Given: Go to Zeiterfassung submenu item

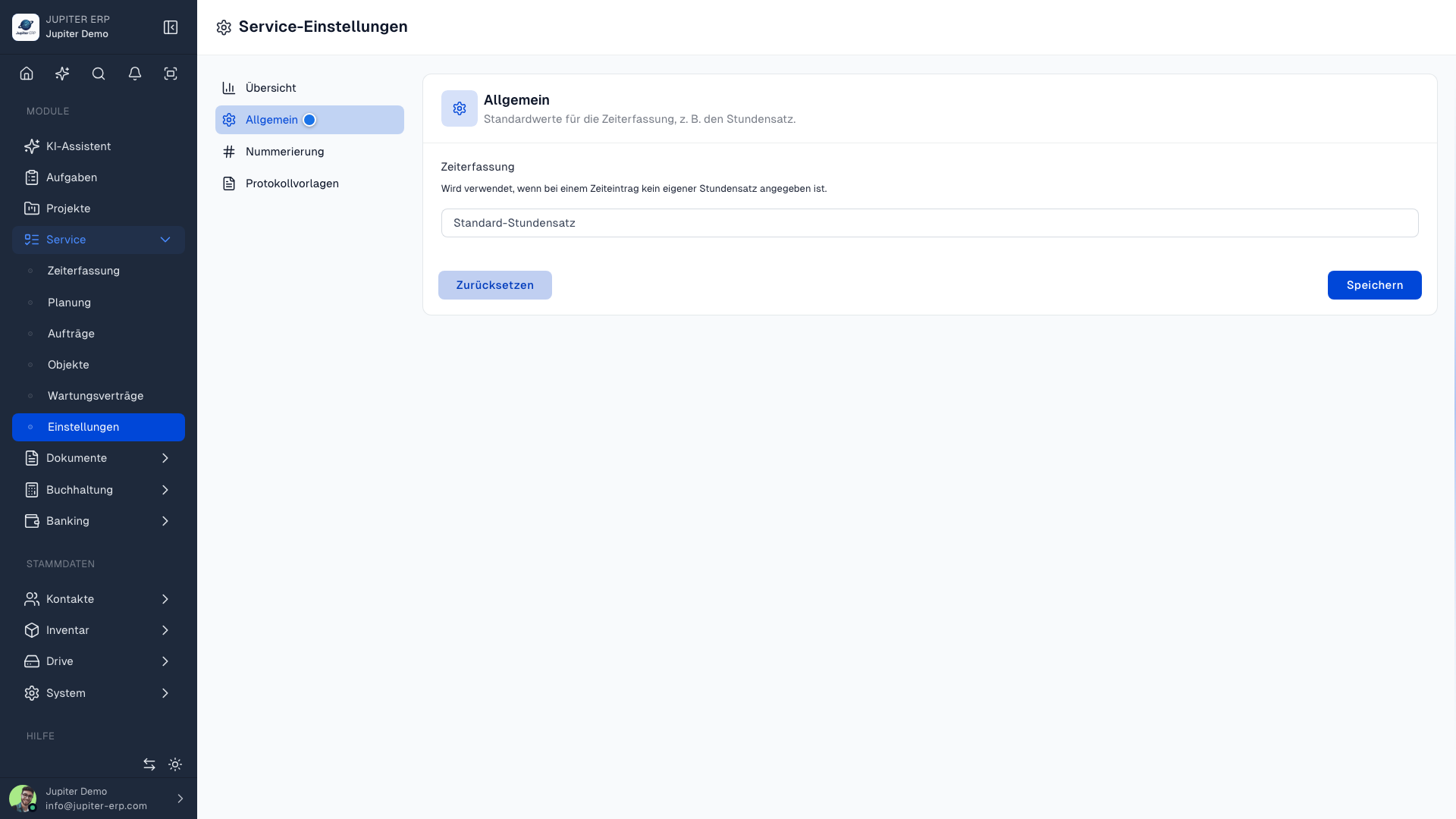Looking at the screenshot, I should click(x=99, y=271).
